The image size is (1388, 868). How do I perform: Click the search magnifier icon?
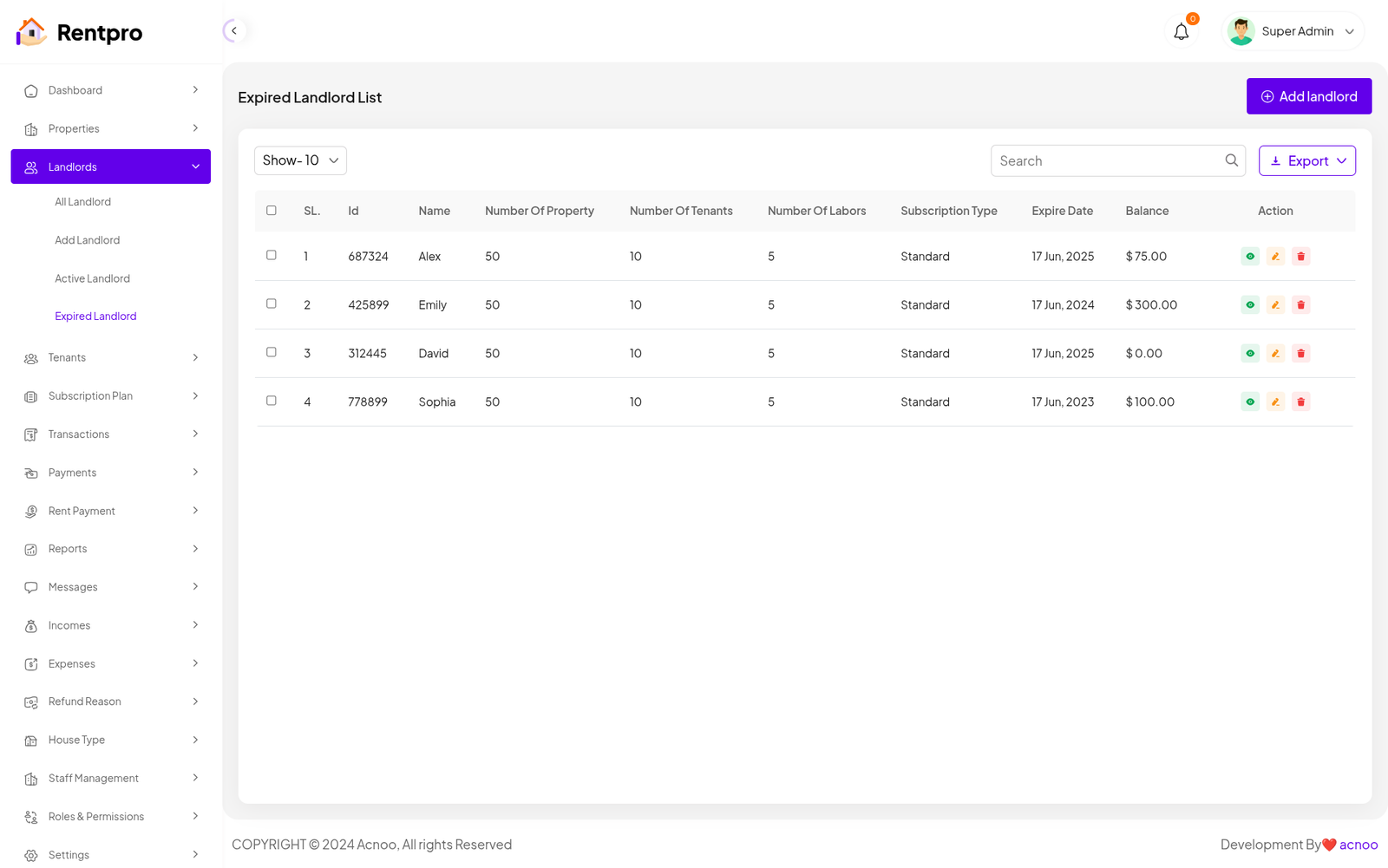(1231, 160)
